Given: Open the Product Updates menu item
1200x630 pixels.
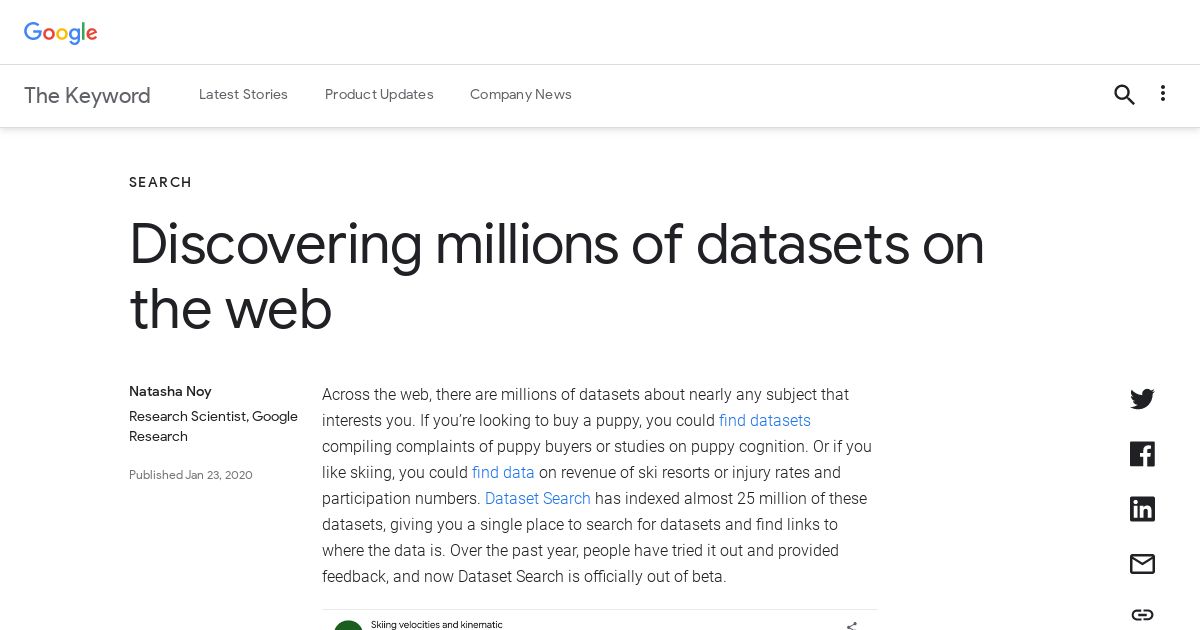Looking at the screenshot, I should (379, 95).
